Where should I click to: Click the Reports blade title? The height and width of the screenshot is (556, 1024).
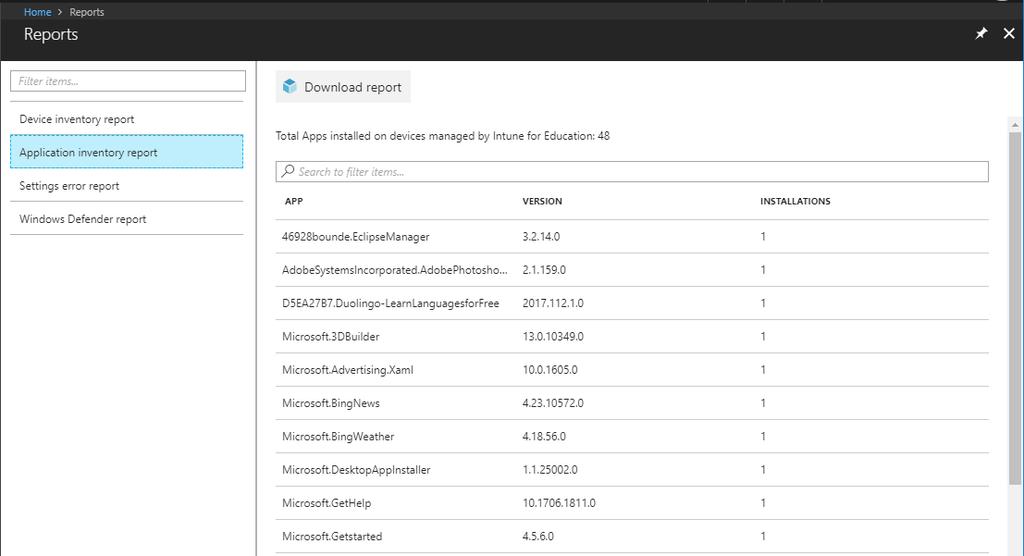click(x=51, y=34)
